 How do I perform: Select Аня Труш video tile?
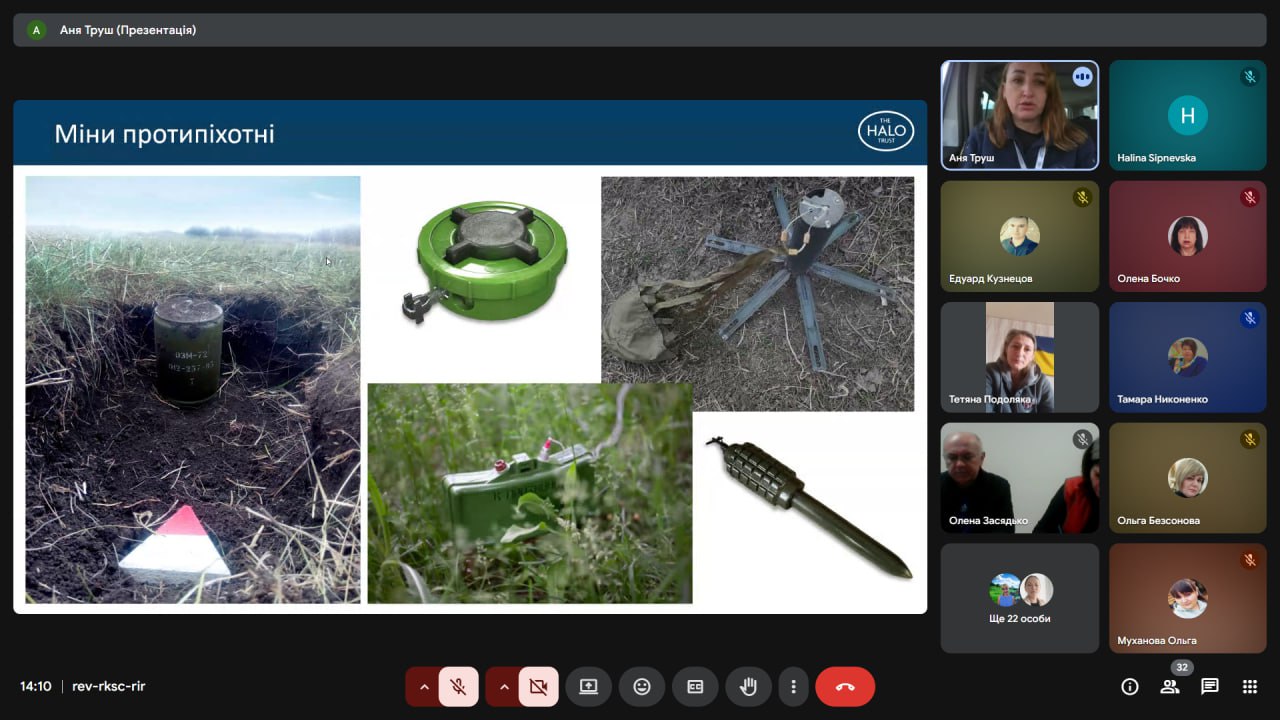click(x=1019, y=115)
